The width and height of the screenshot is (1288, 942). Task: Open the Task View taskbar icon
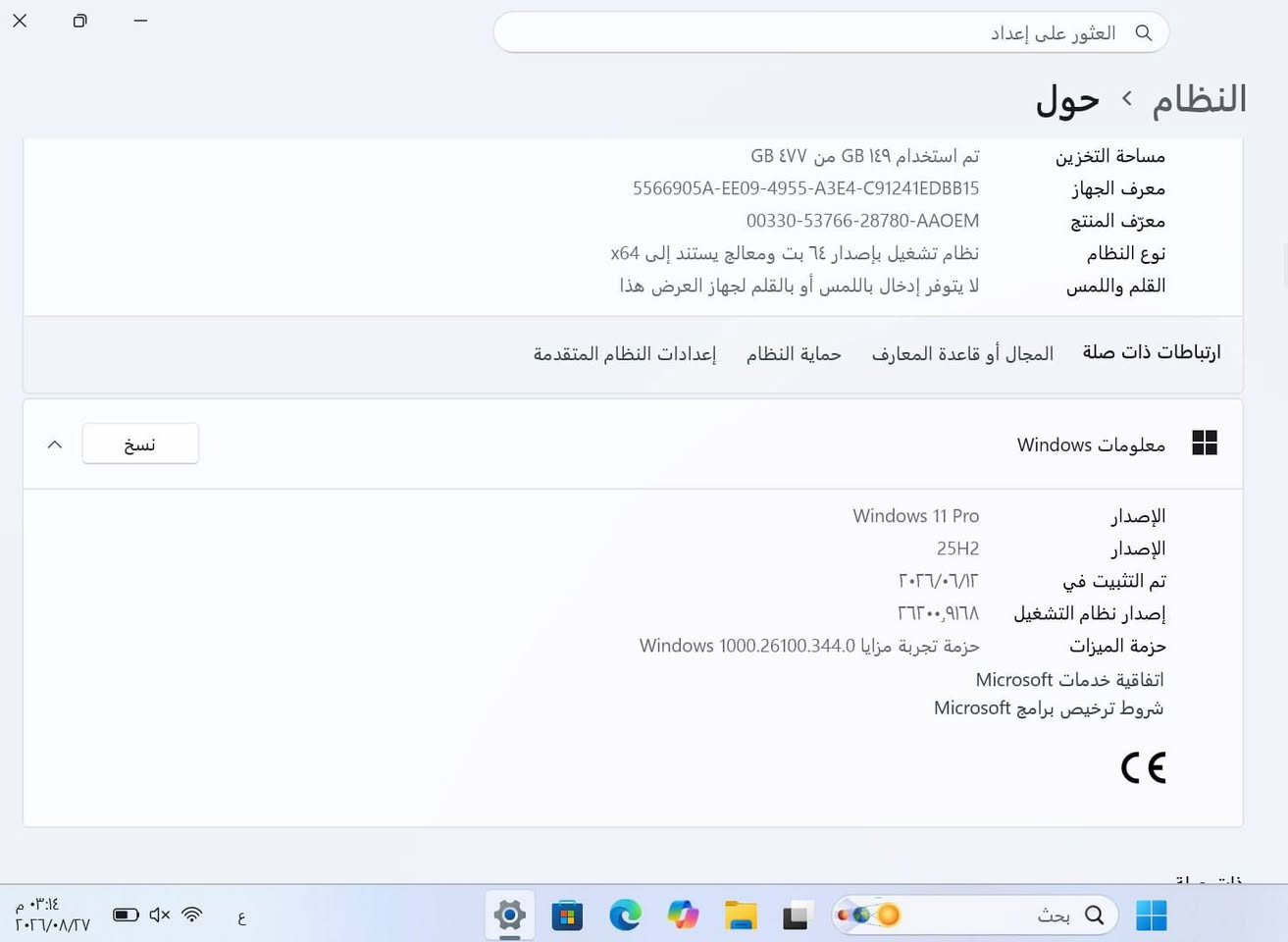point(798,916)
